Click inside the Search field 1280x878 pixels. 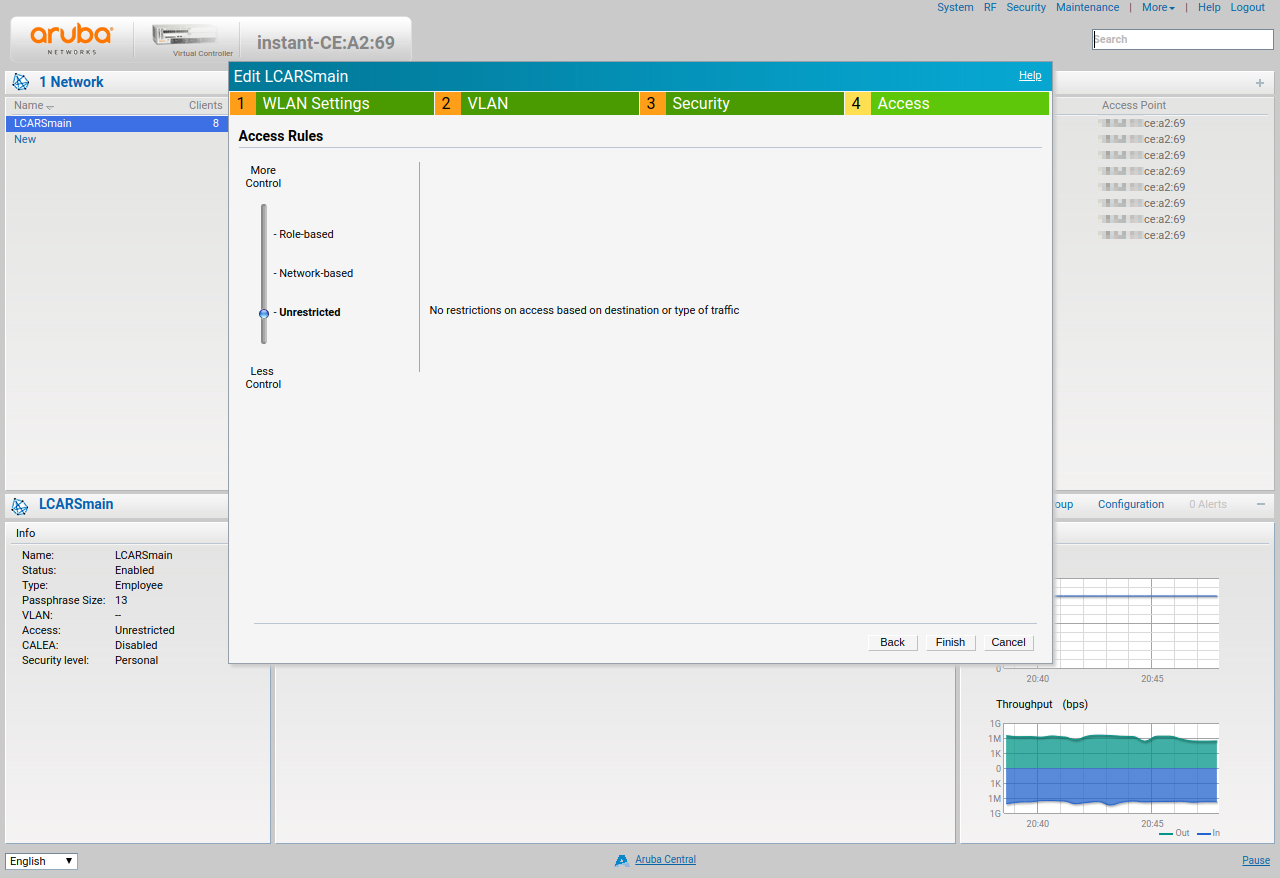pos(1182,39)
